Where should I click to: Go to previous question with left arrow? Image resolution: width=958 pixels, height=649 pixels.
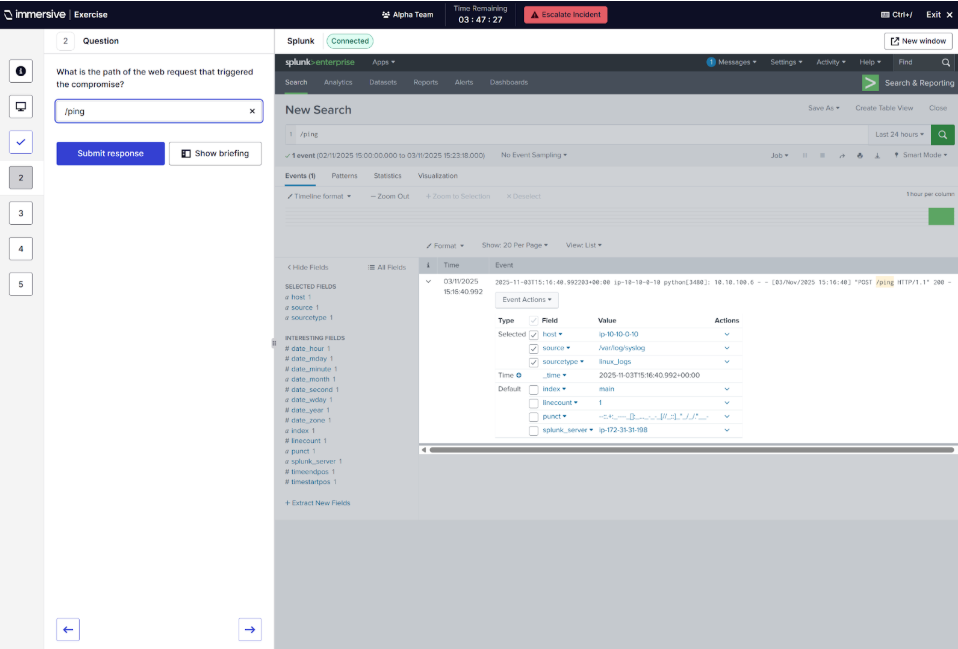pos(68,629)
